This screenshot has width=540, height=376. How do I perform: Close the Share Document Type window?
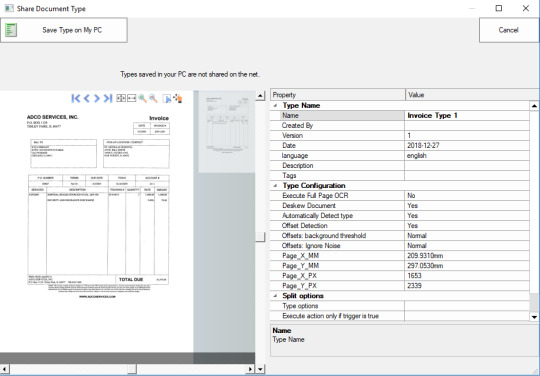pyautogui.click(x=526, y=8)
